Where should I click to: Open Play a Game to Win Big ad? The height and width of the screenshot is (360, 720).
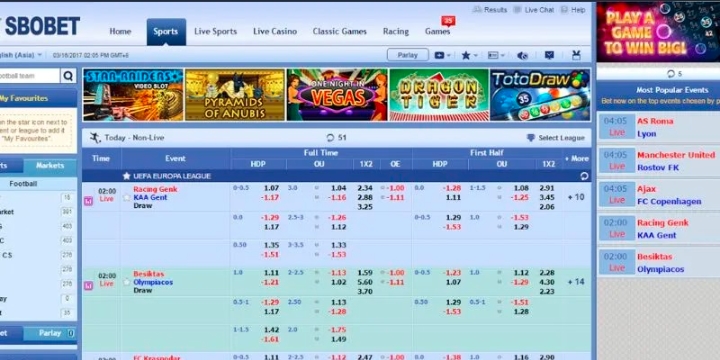click(x=658, y=32)
